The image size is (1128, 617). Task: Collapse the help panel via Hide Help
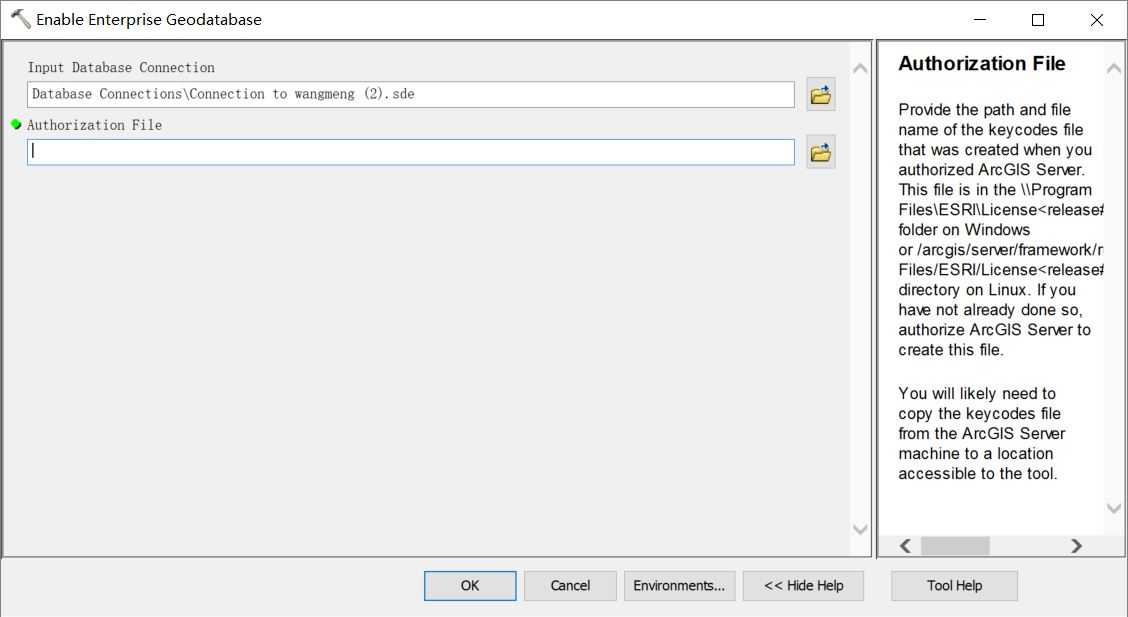[x=804, y=585]
